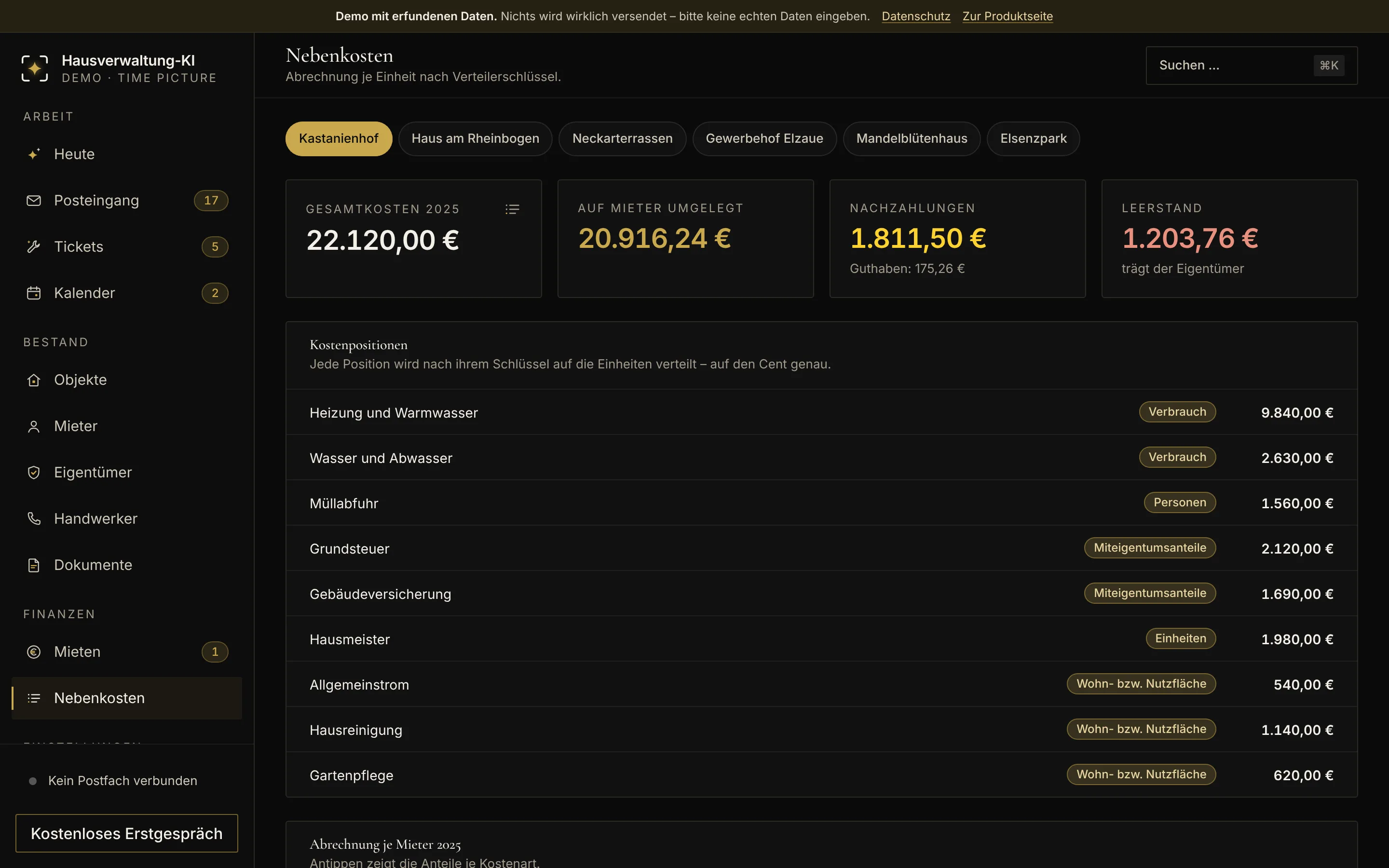Open Posteingang in the sidebar

pyautogui.click(x=127, y=200)
